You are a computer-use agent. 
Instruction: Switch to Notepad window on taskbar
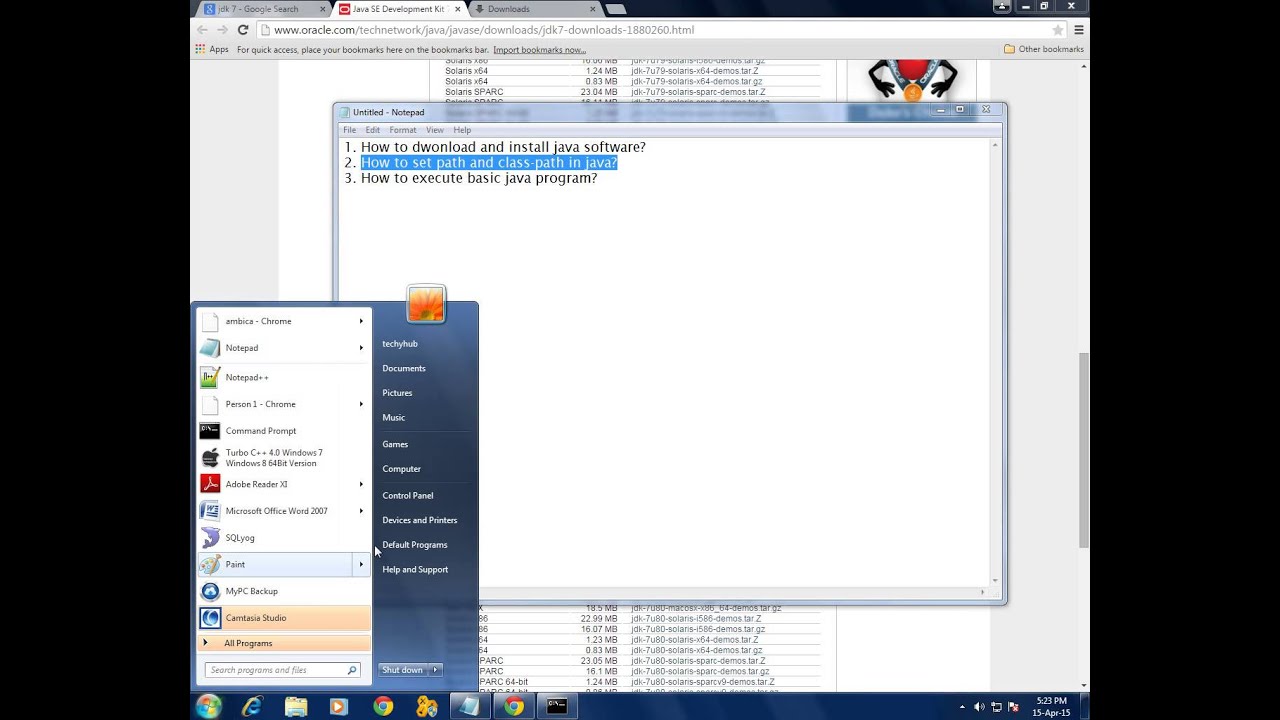click(x=469, y=706)
